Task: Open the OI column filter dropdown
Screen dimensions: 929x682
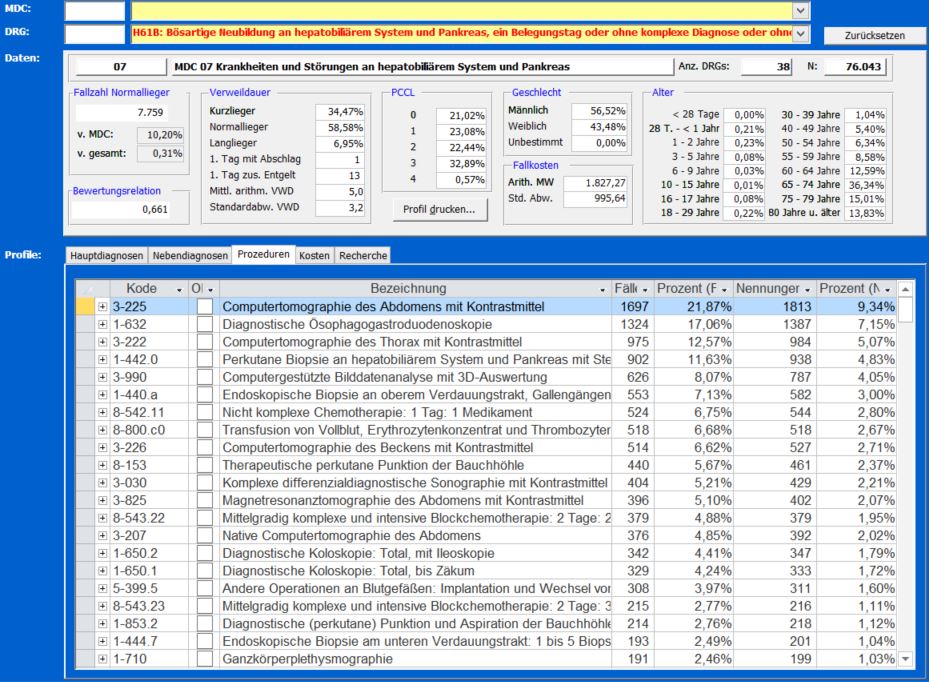Action: tap(210, 289)
